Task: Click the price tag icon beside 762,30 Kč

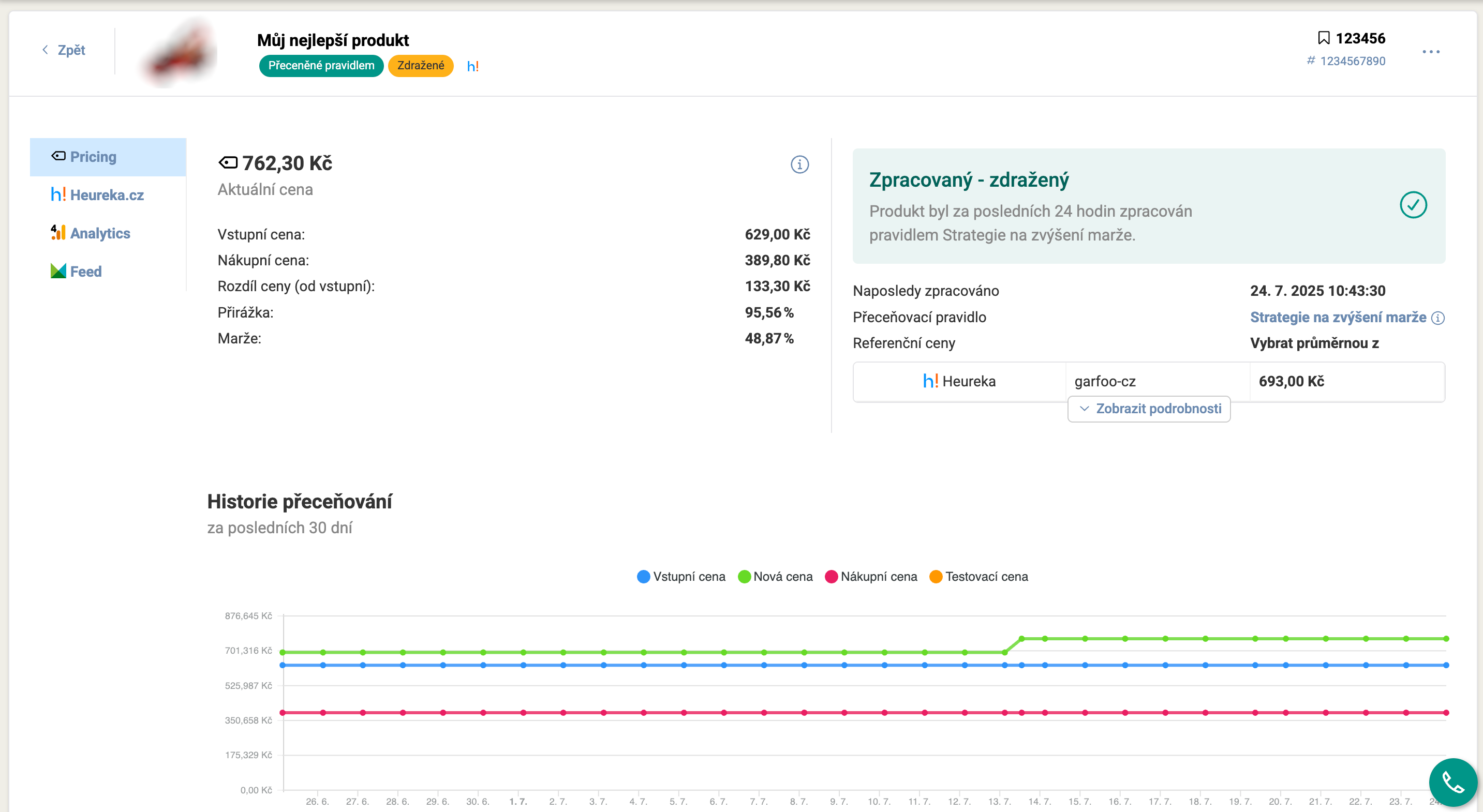Action: click(227, 163)
